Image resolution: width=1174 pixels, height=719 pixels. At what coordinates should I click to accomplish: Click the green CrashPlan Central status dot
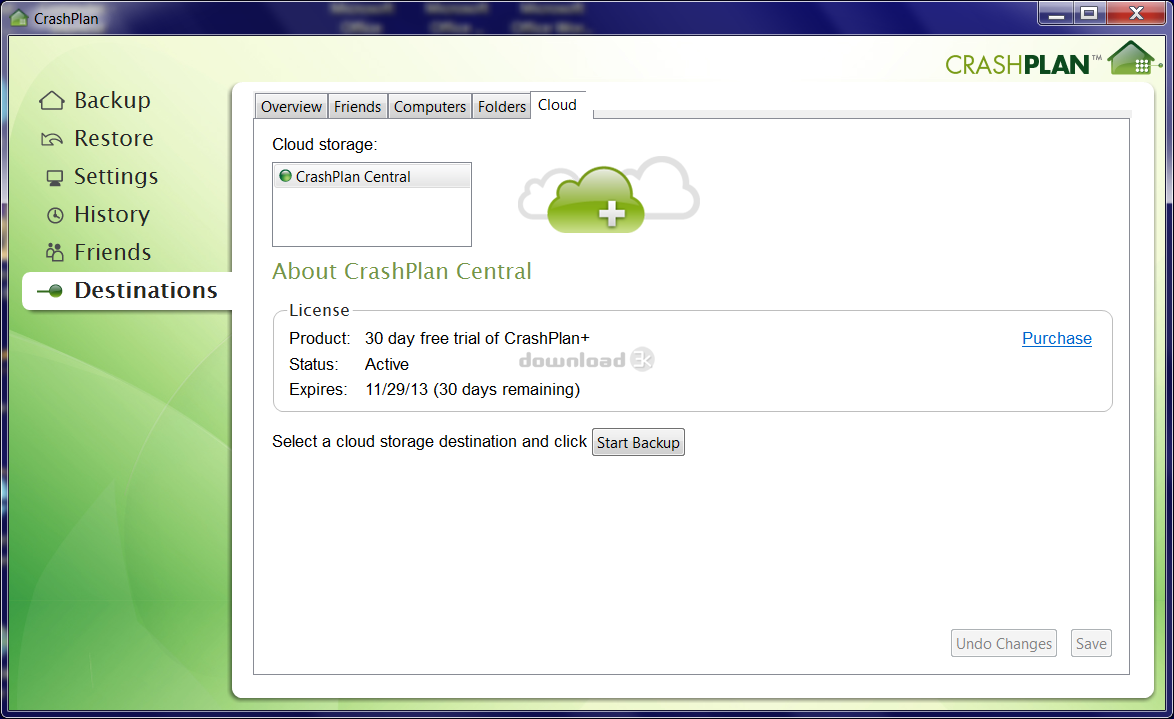tap(285, 177)
